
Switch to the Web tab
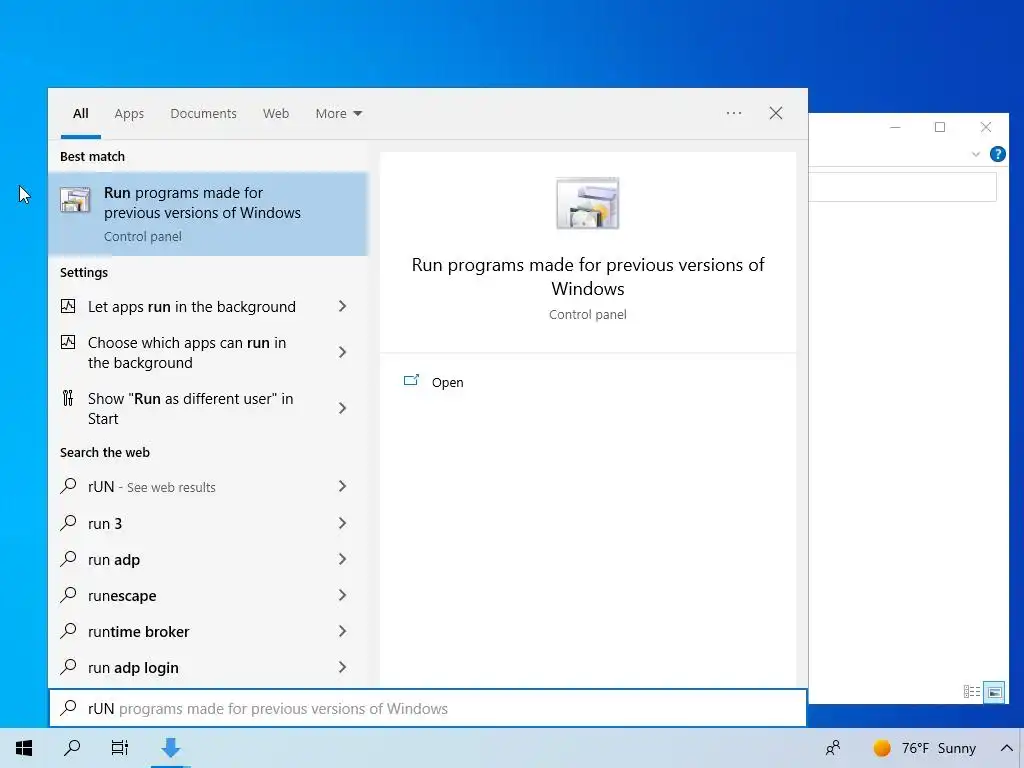pos(276,114)
